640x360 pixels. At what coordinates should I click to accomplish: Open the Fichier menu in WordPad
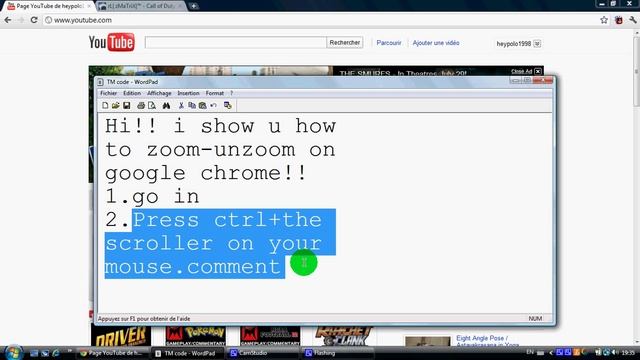pos(109,93)
